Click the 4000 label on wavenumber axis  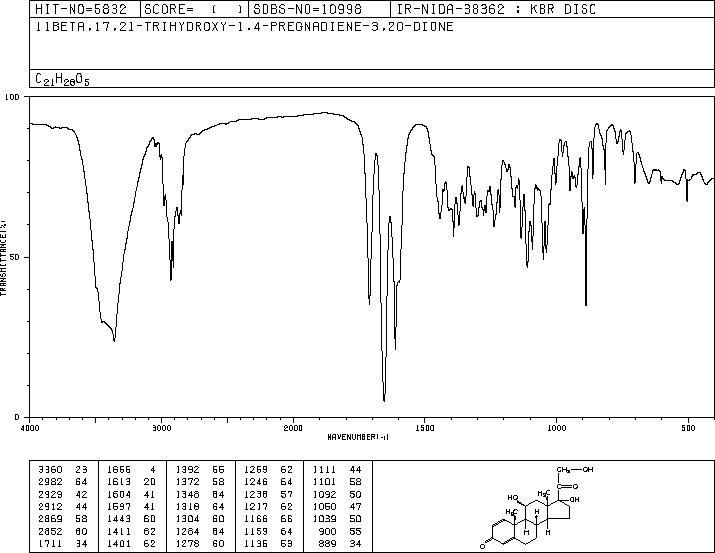point(30,428)
